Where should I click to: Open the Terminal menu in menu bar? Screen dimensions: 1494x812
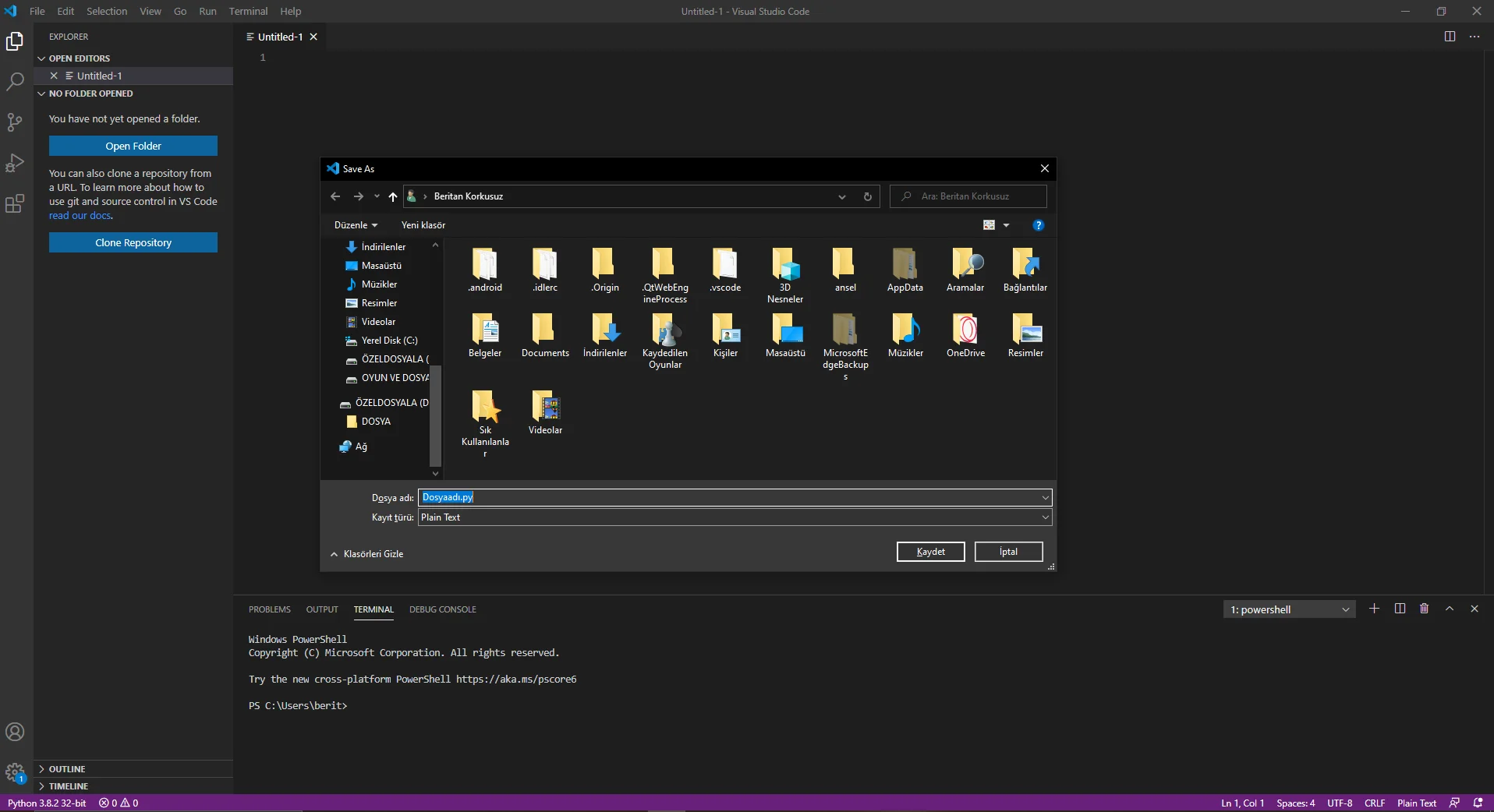pos(248,11)
